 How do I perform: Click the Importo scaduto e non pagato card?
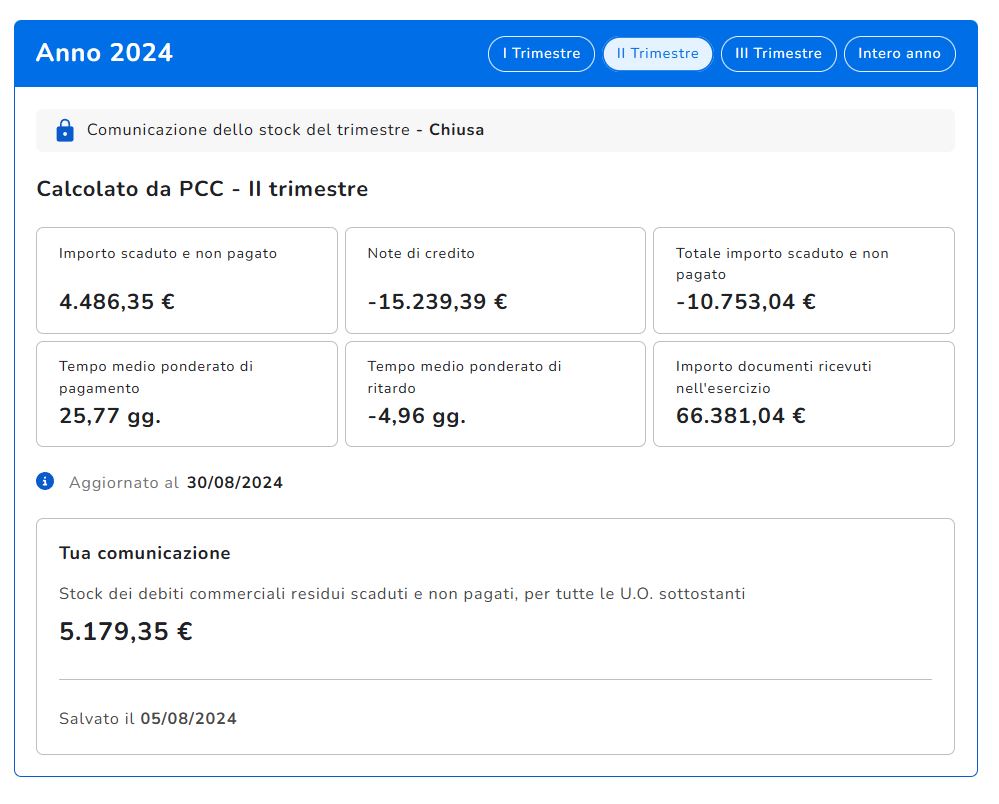coord(187,280)
